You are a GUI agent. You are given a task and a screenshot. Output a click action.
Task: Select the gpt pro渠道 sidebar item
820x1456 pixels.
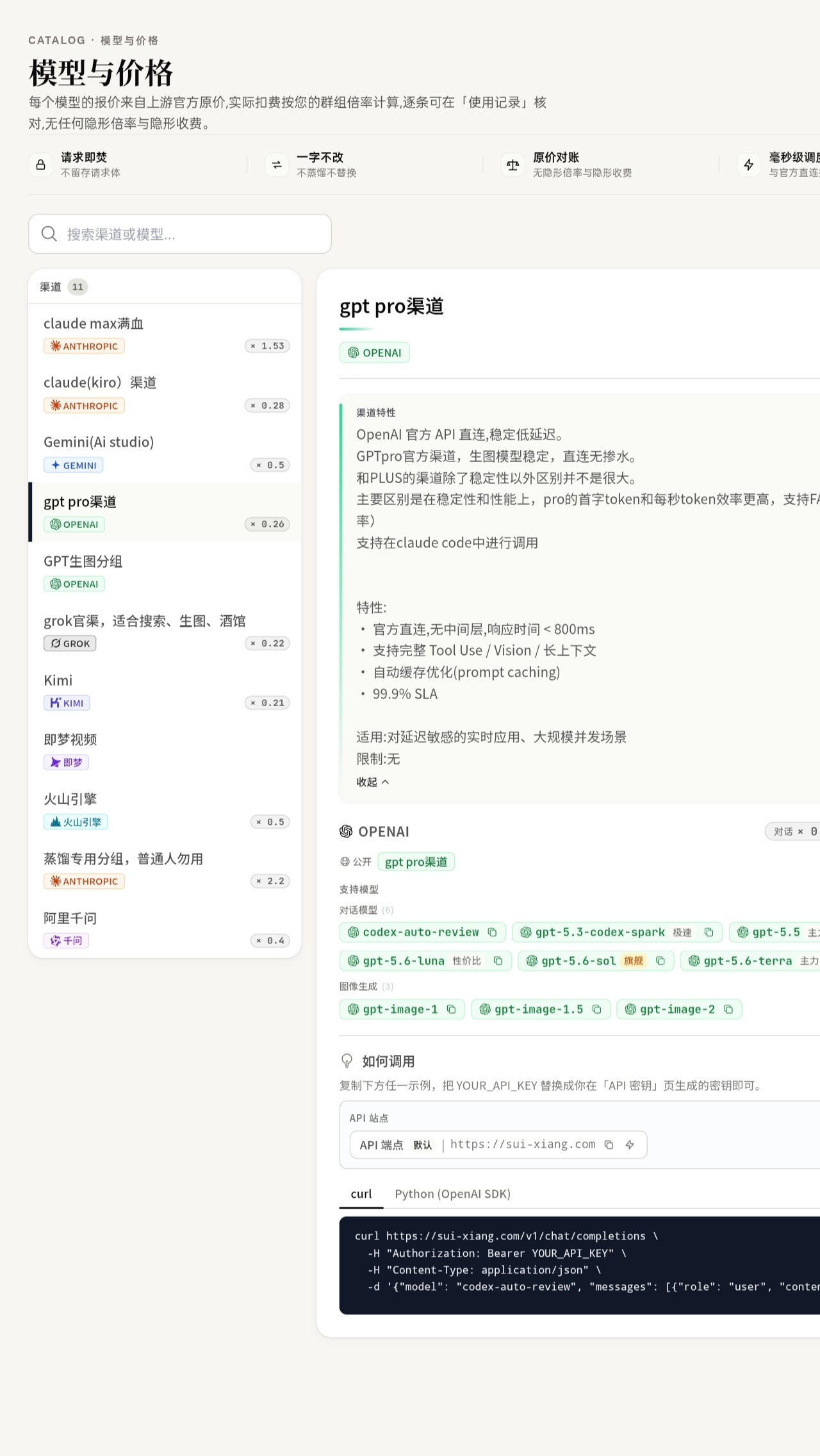(x=165, y=512)
